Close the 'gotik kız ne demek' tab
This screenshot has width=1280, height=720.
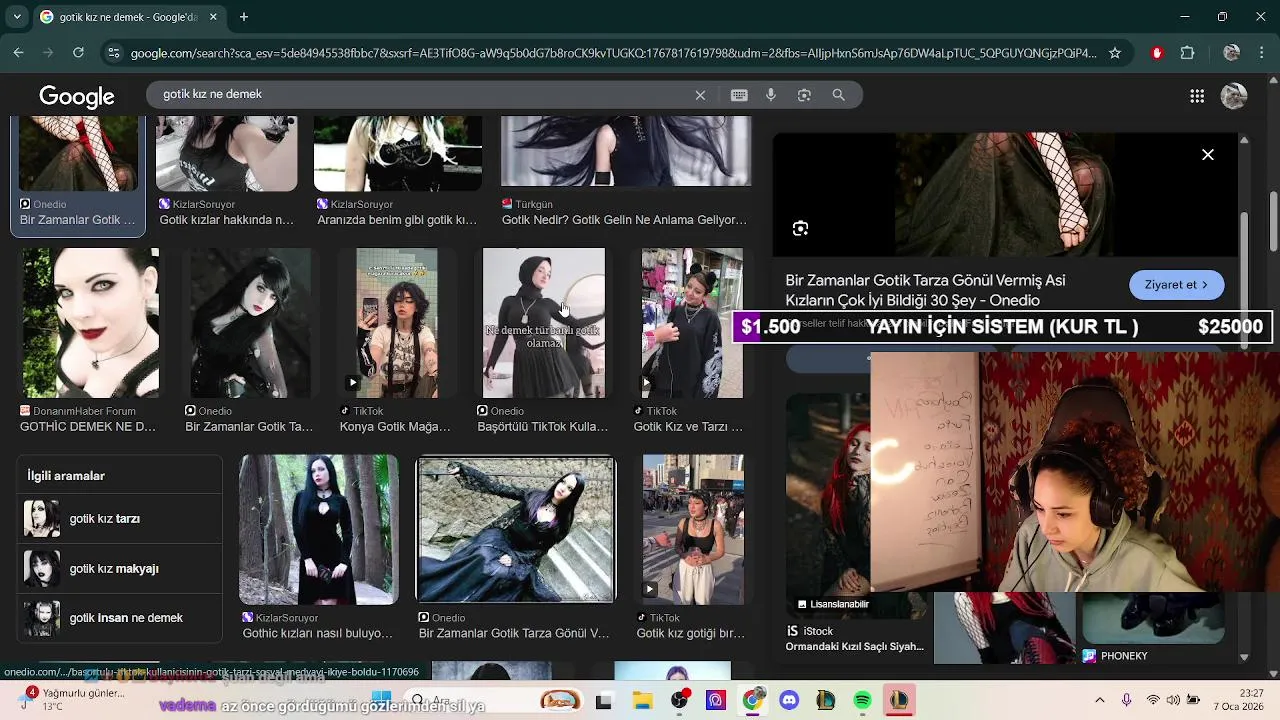coord(213,17)
